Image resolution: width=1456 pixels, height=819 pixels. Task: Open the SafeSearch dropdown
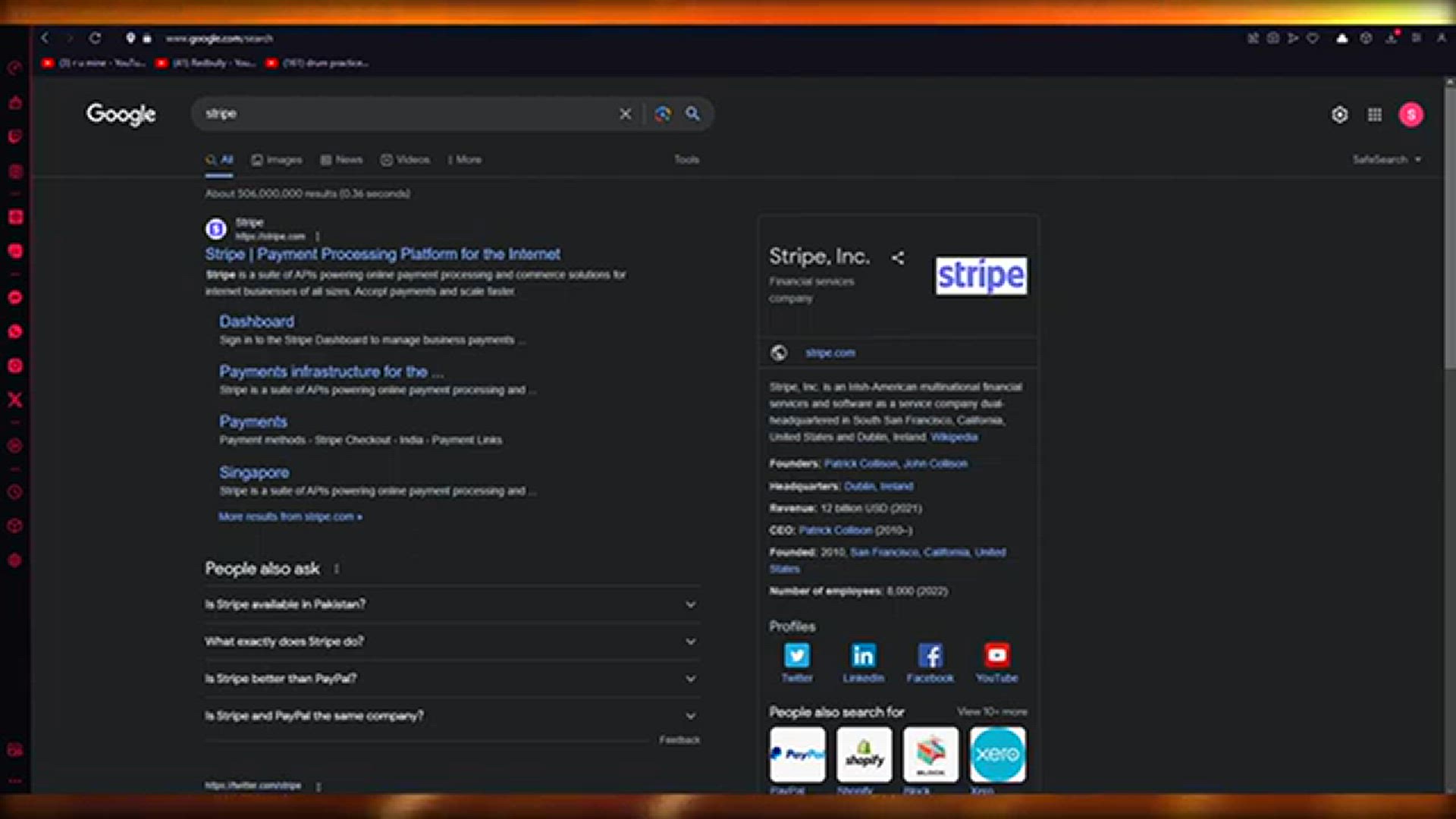1387,159
